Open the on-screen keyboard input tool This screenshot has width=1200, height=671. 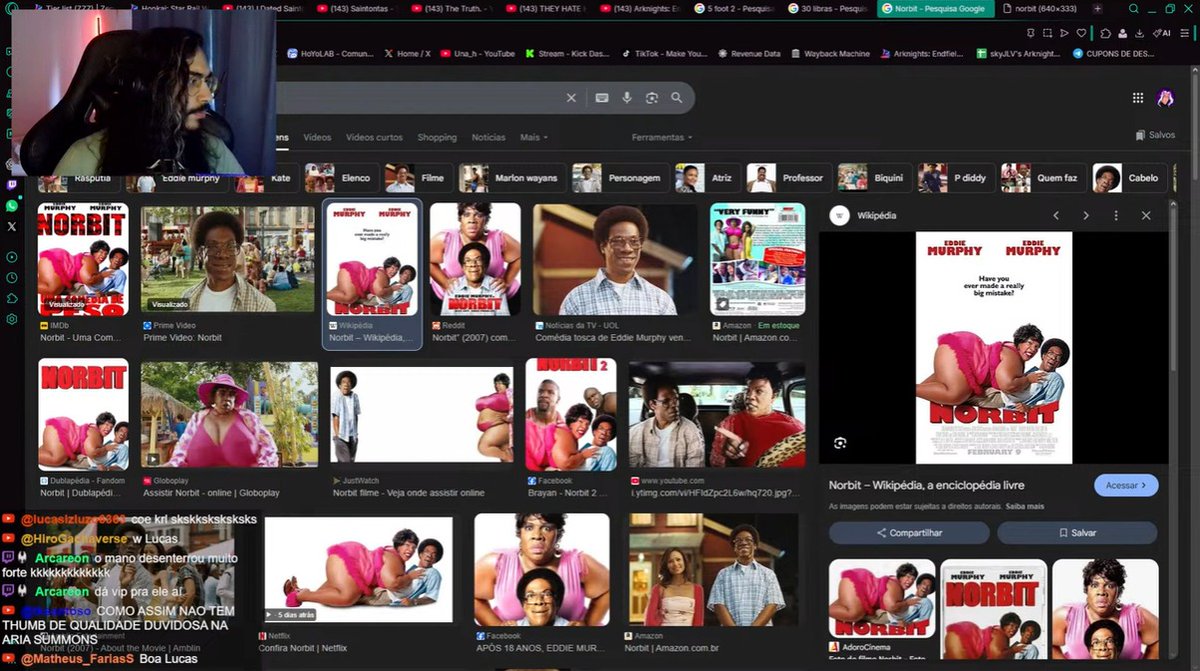(x=602, y=98)
